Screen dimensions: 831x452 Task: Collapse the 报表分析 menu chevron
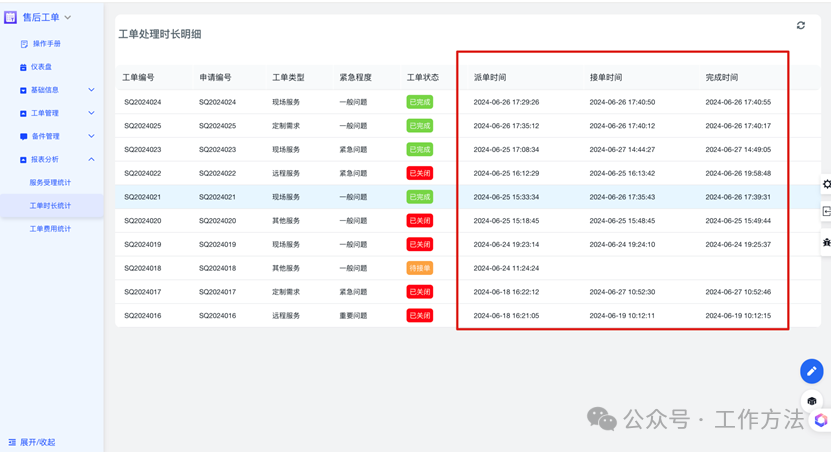tap(91, 159)
